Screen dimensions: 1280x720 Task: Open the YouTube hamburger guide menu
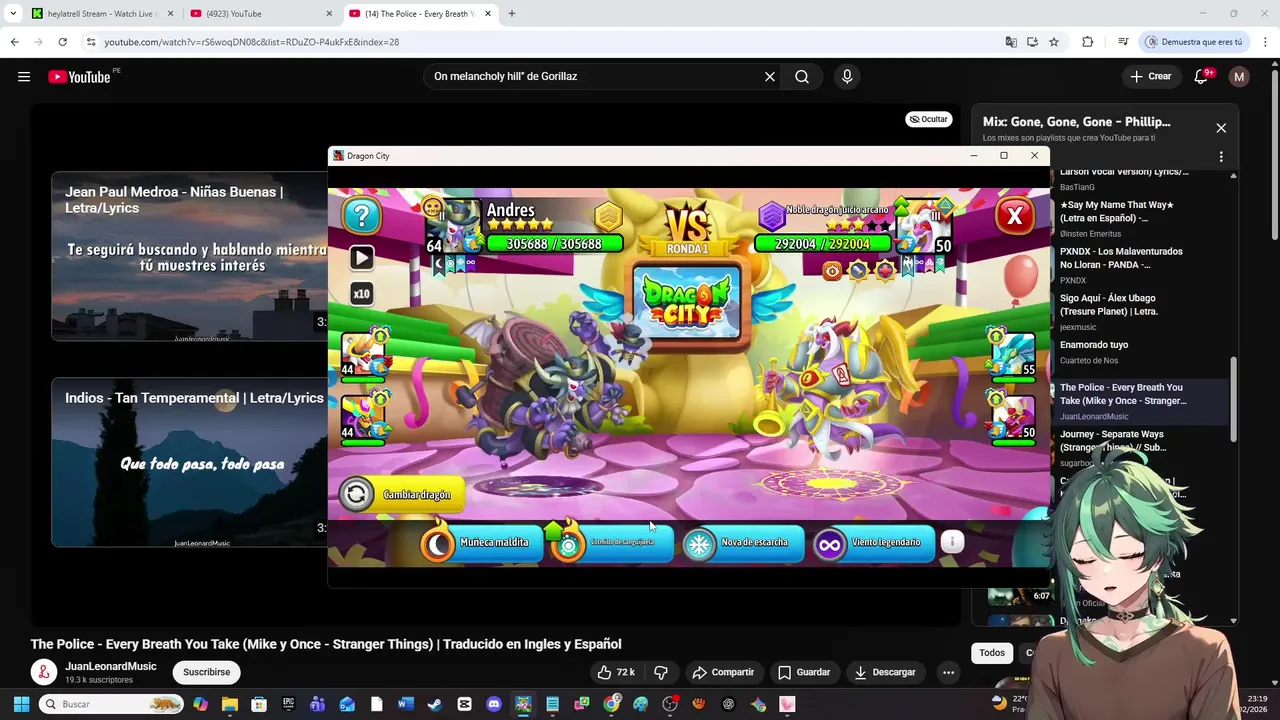[24, 76]
